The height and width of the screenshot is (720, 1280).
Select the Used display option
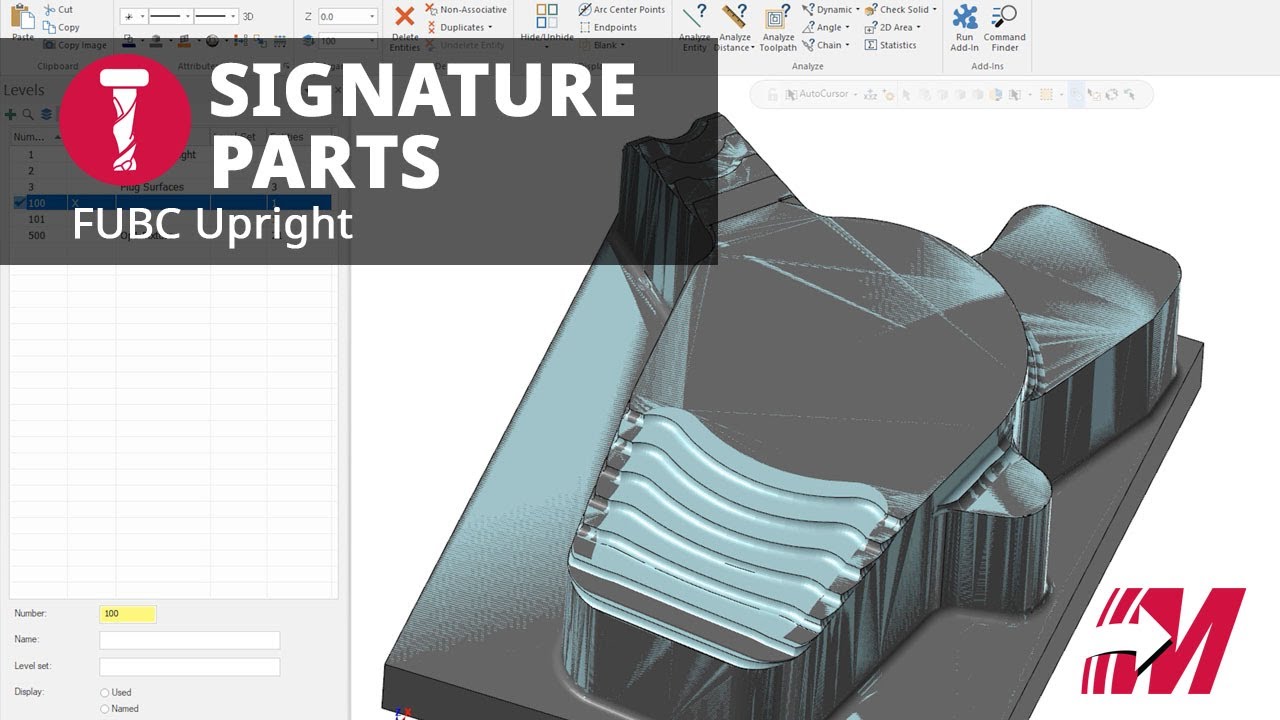click(x=105, y=692)
